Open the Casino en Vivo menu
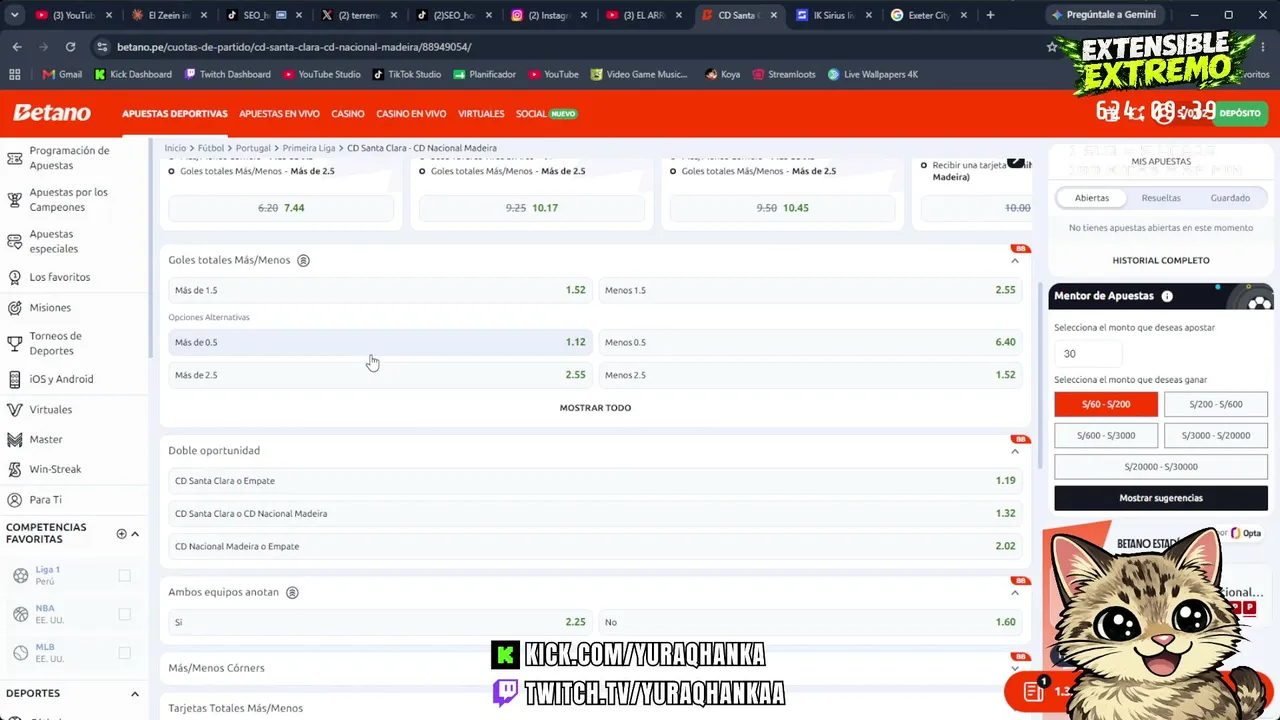 (x=411, y=114)
